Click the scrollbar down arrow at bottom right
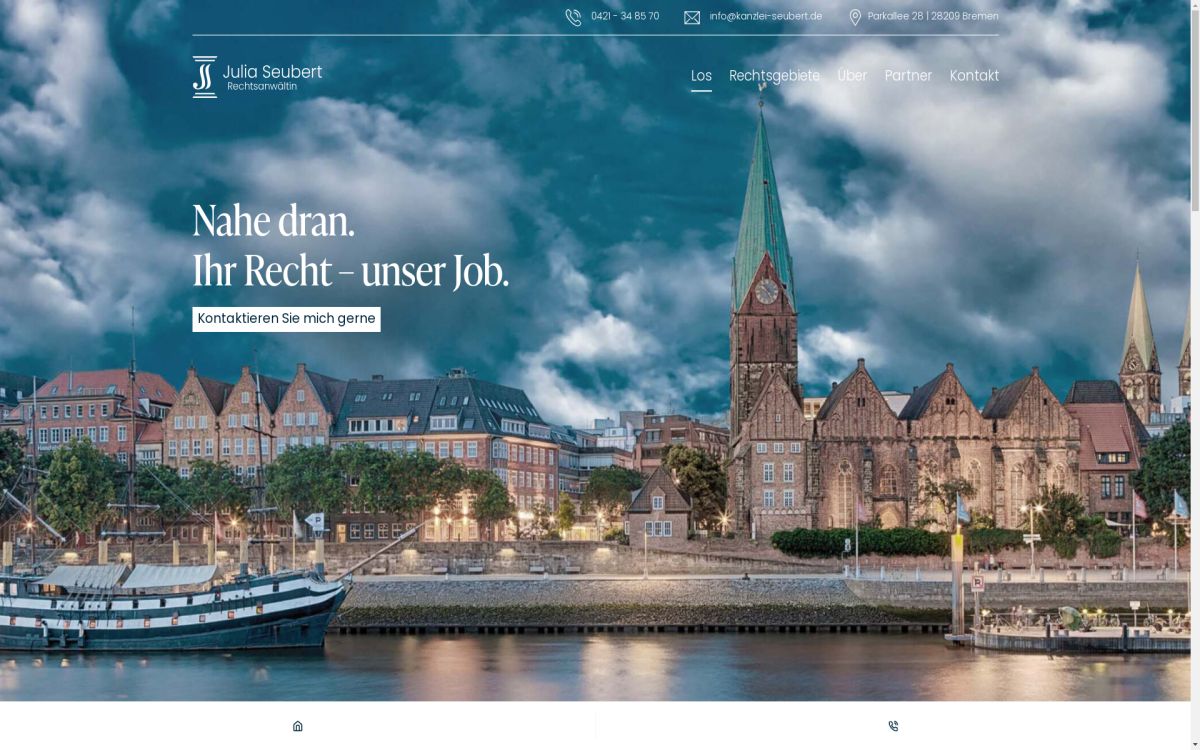 coord(1193,743)
